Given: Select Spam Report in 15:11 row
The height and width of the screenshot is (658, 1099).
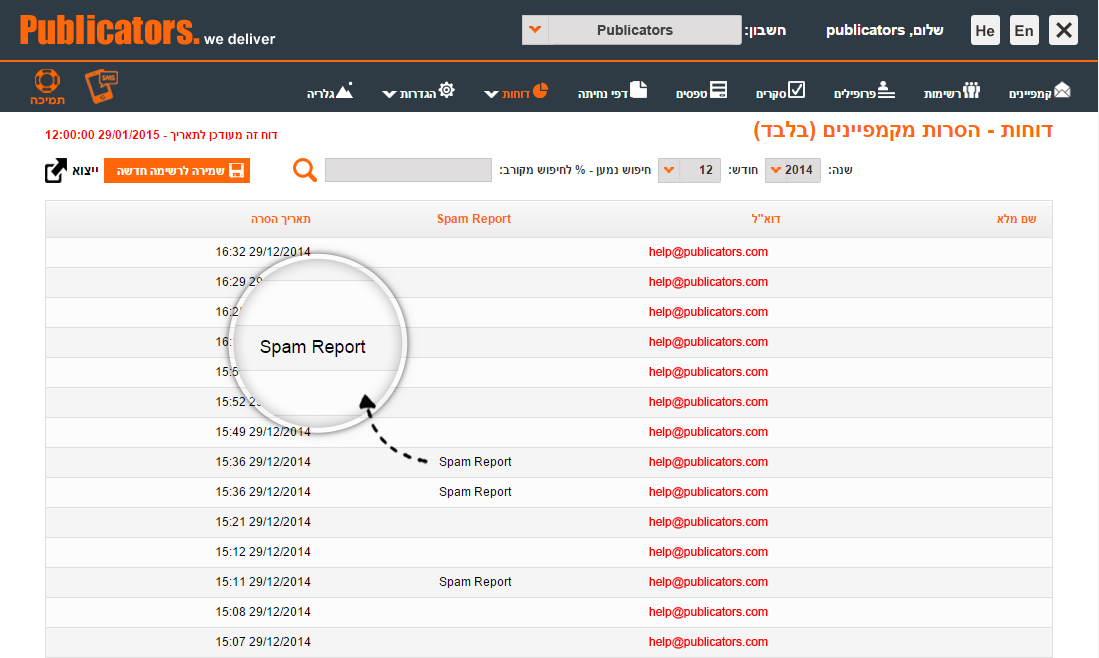Looking at the screenshot, I should pos(475,582).
